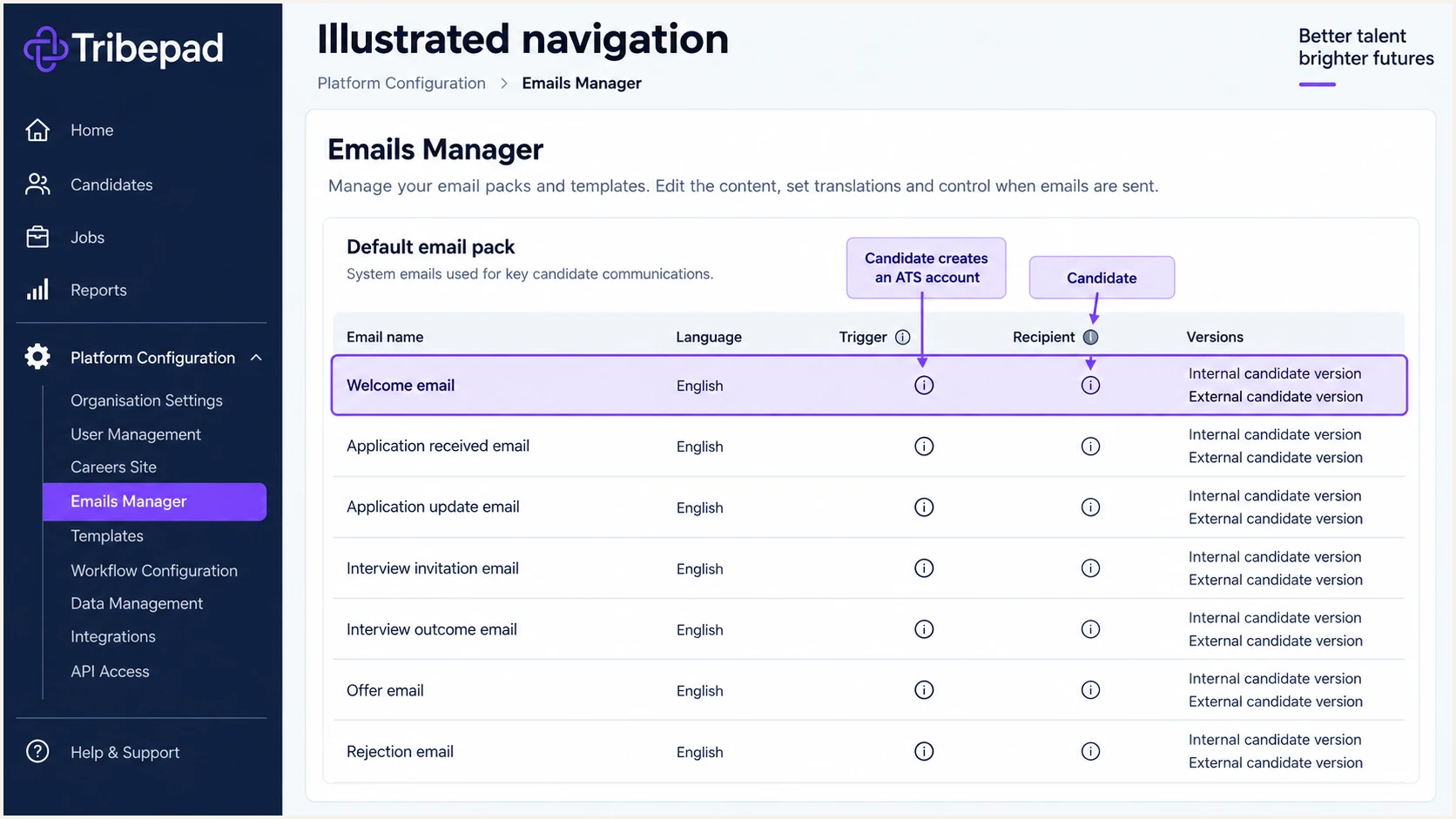Click the Email name column header

coord(385,337)
